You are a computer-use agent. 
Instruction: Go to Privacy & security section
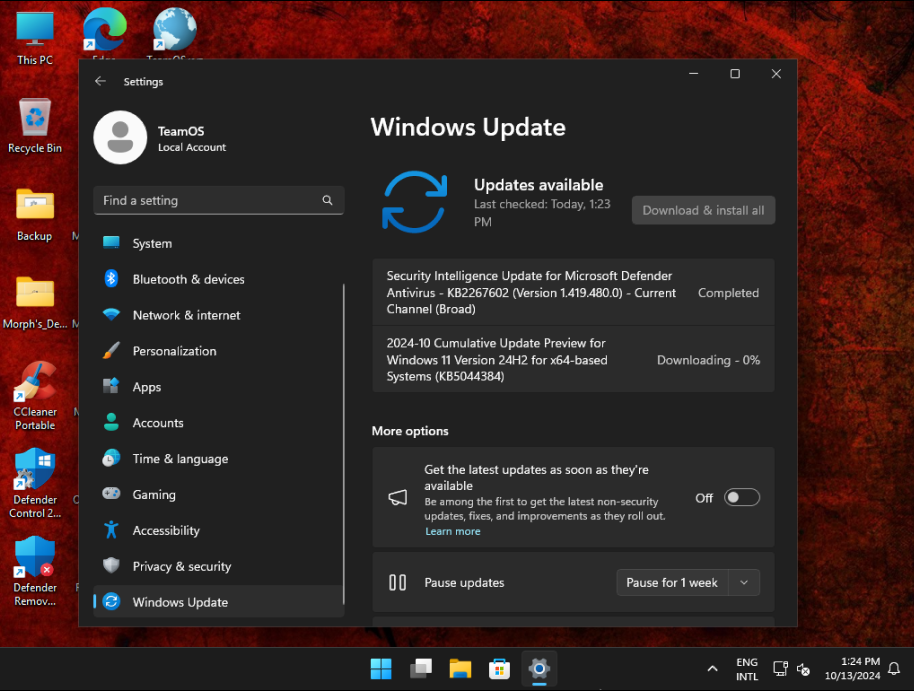point(181,566)
